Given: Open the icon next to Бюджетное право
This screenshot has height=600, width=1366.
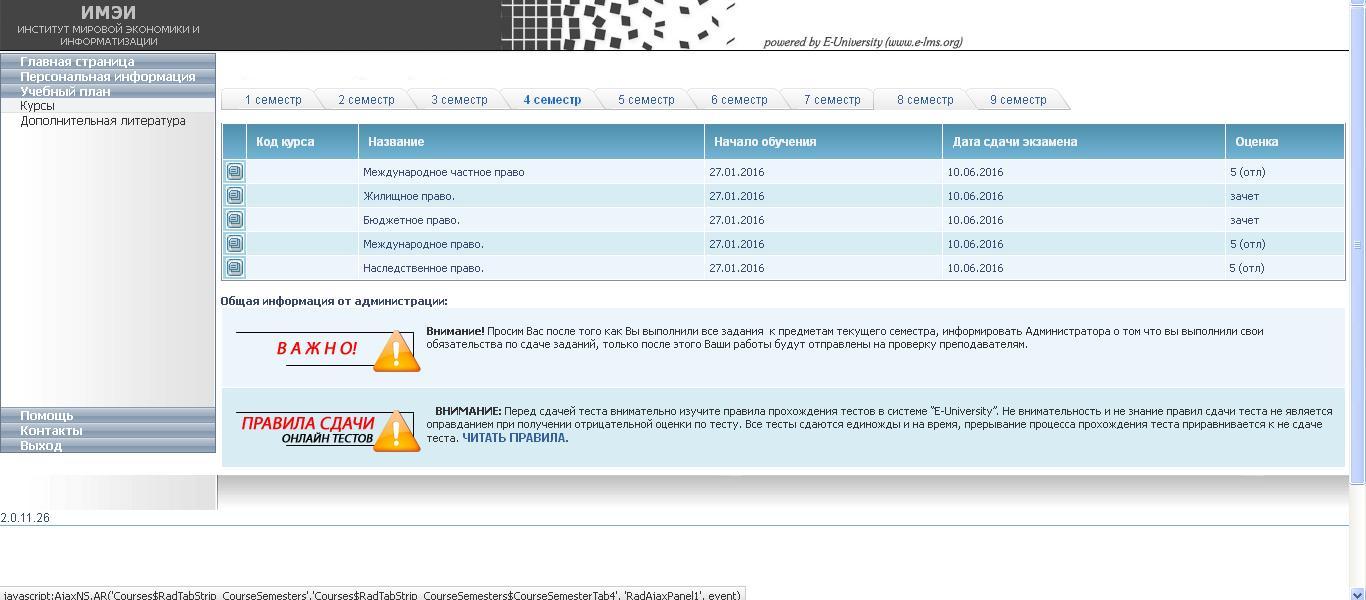Looking at the screenshot, I should [234, 220].
